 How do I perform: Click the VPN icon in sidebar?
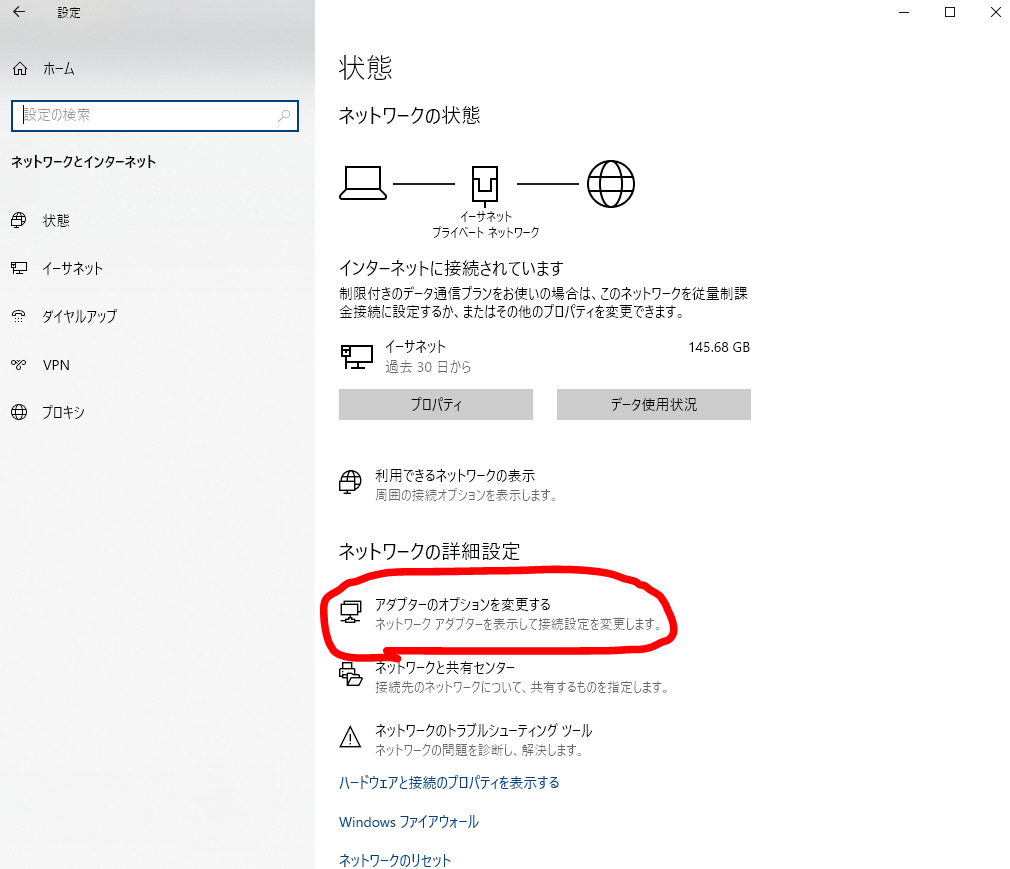tap(19, 365)
